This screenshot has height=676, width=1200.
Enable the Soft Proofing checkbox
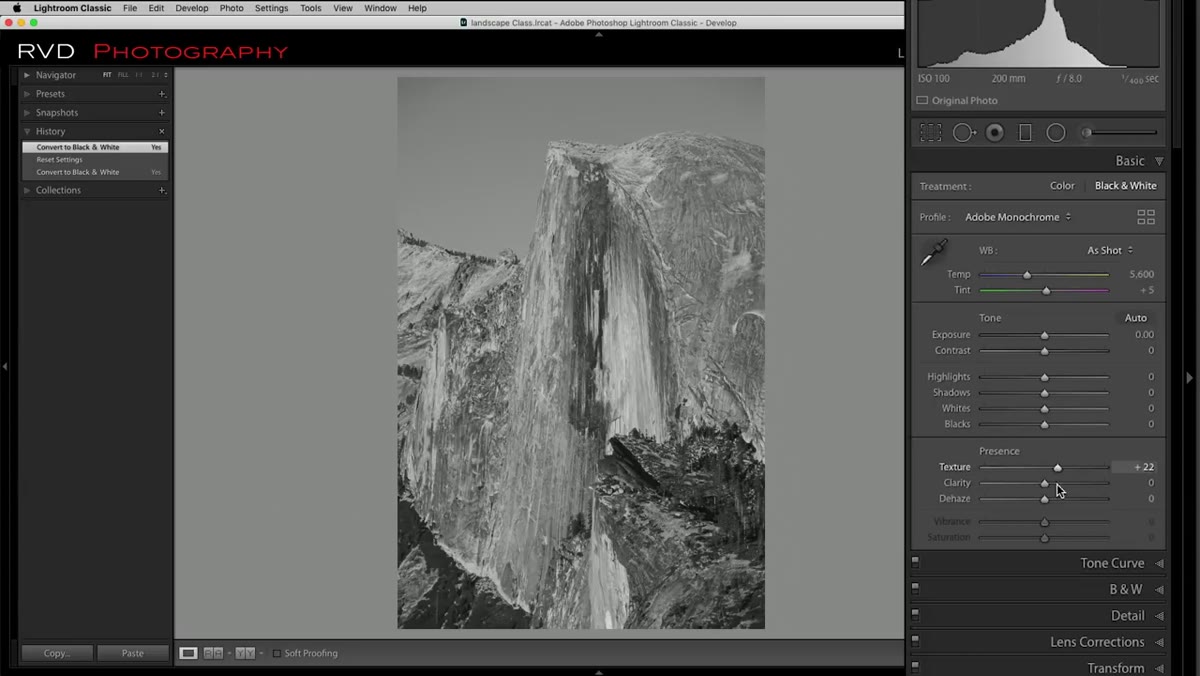(277, 653)
